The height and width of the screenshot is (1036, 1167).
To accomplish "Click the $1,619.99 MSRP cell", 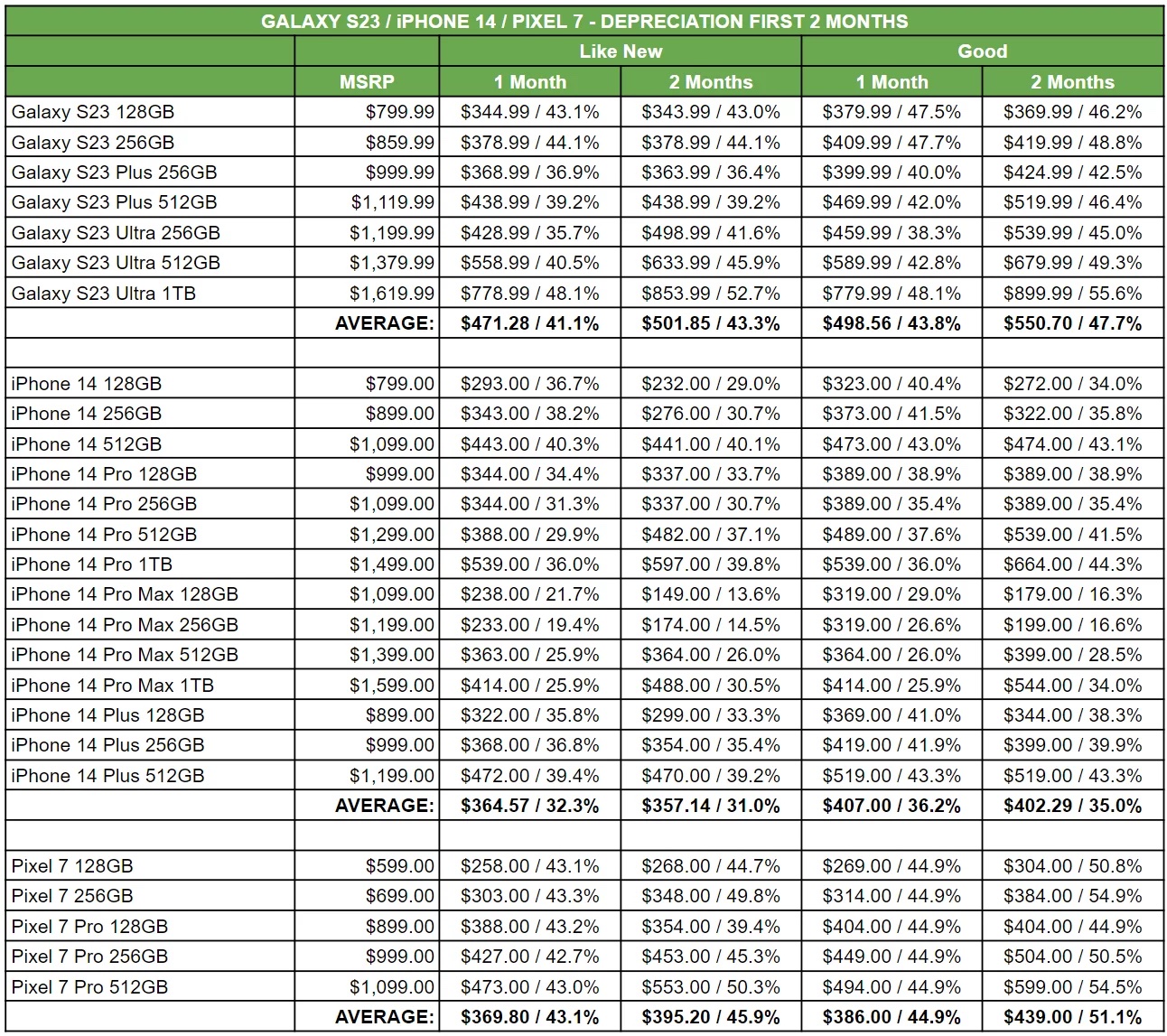I will tap(392, 294).
